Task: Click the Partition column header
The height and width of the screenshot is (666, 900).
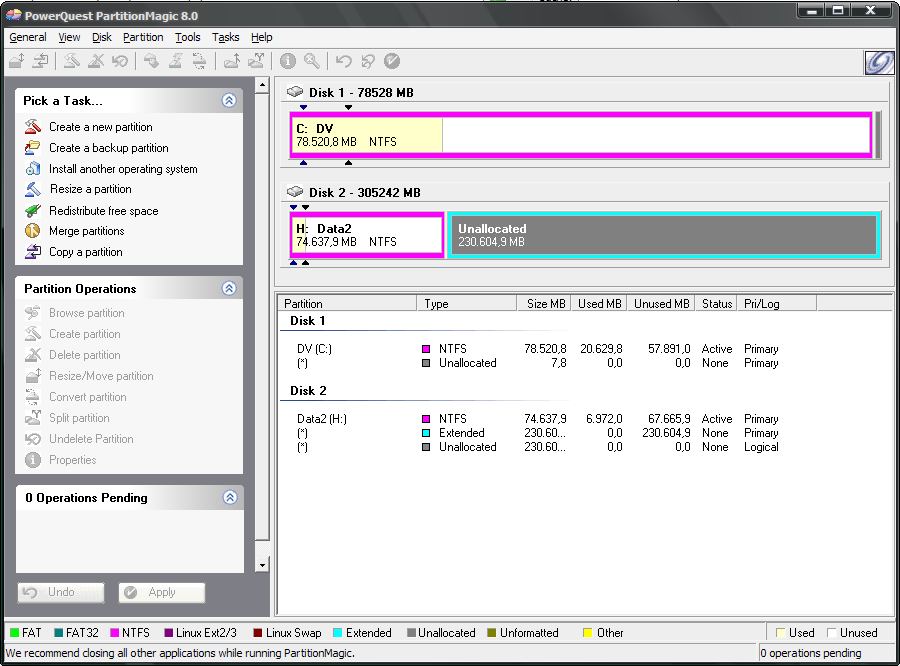Action: click(x=348, y=303)
